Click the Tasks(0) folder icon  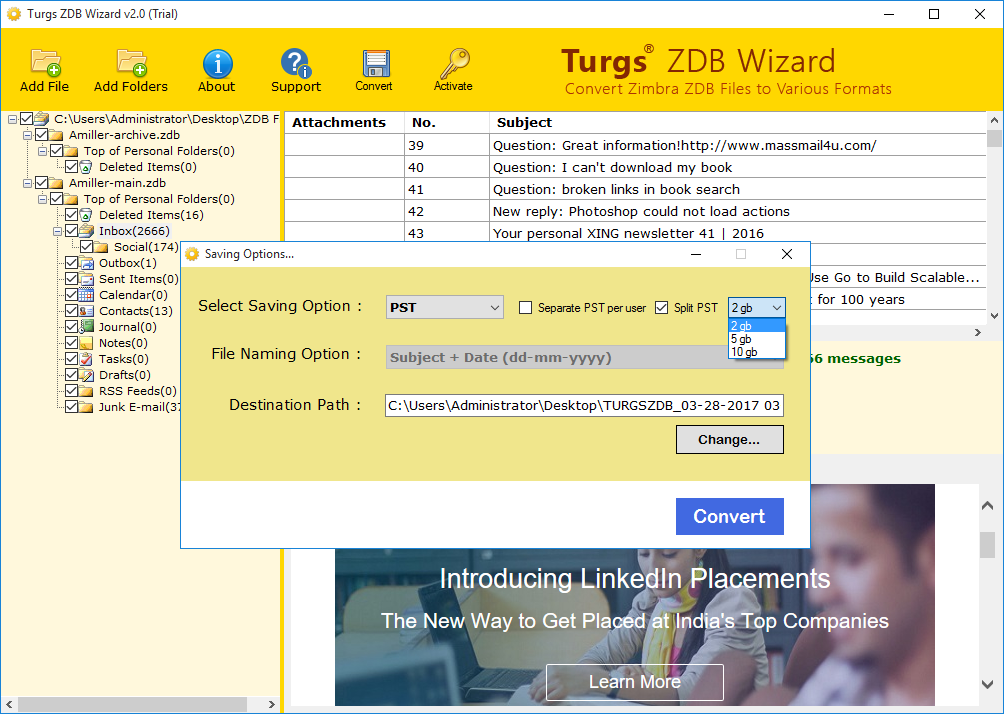click(x=86, y=359)
